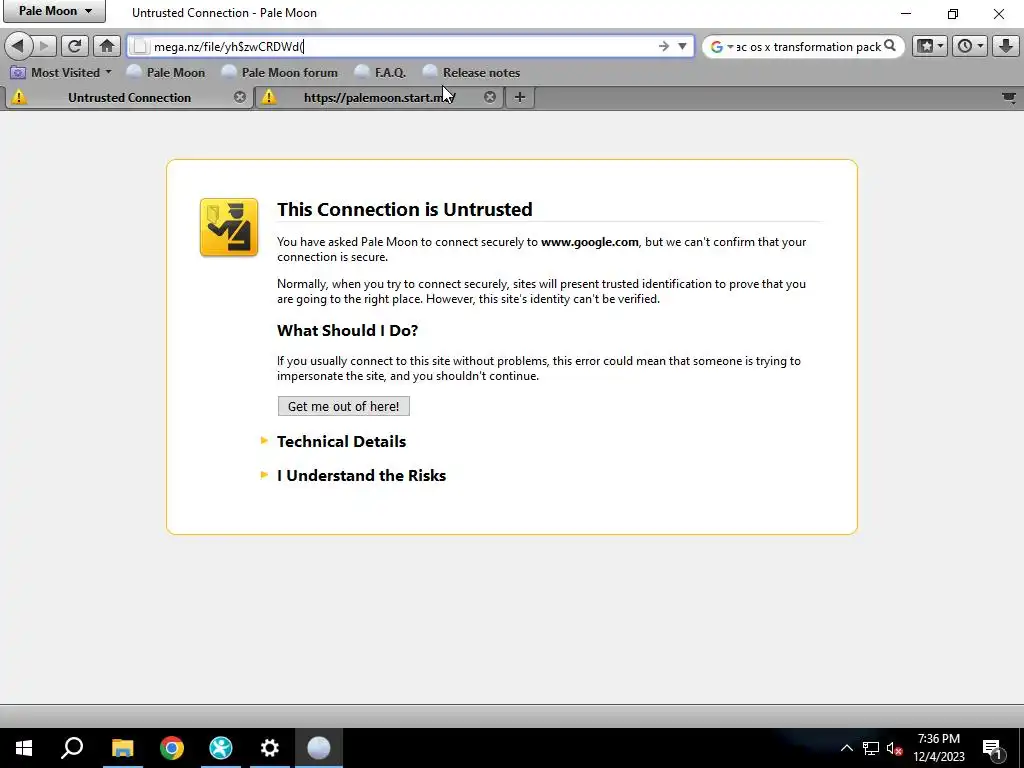Screen dimensions: 1024x768
Task: Open the blue figure app on taskbar
Action: point(221,748)
